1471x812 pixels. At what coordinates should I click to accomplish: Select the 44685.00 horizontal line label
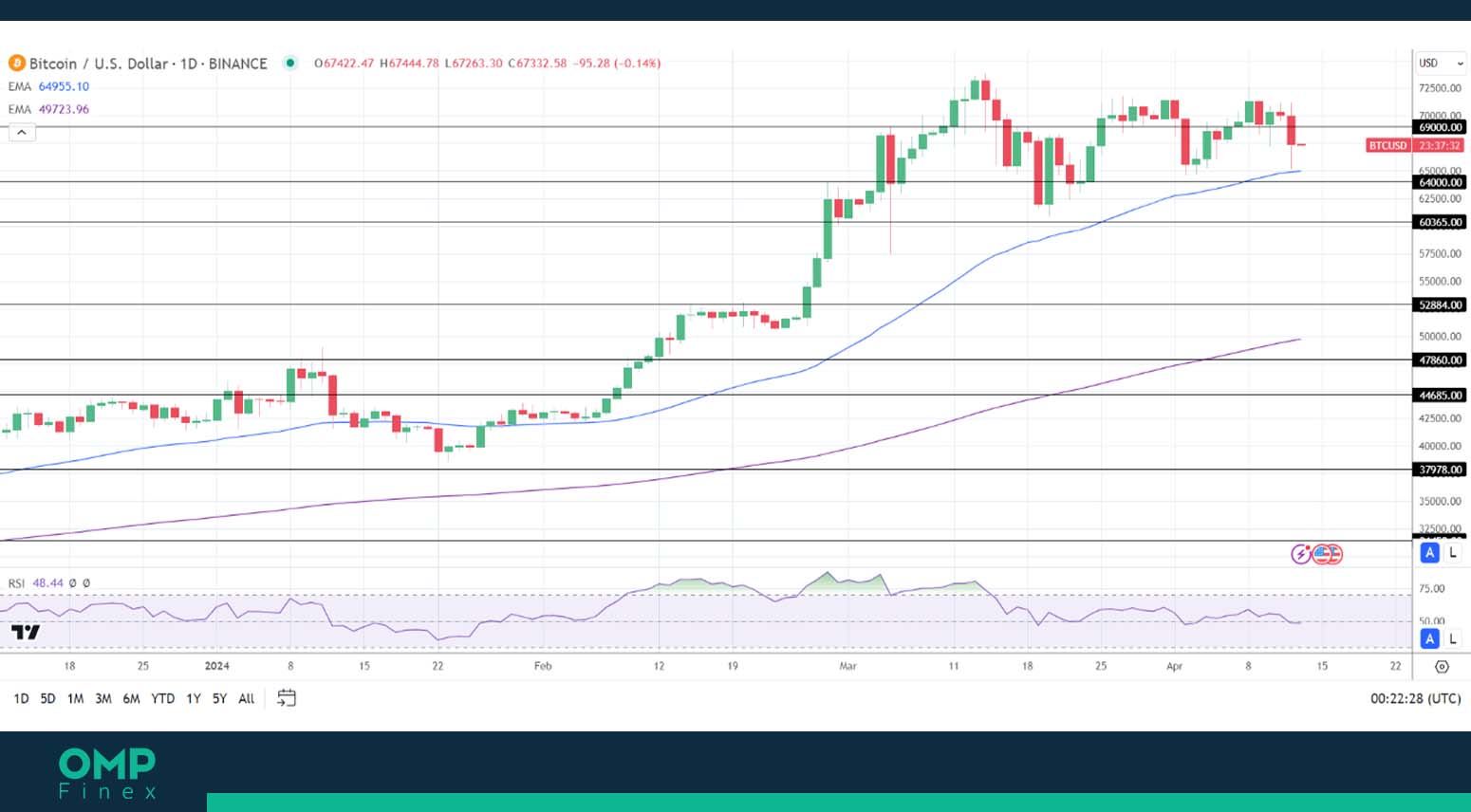tap(1440, 395)
